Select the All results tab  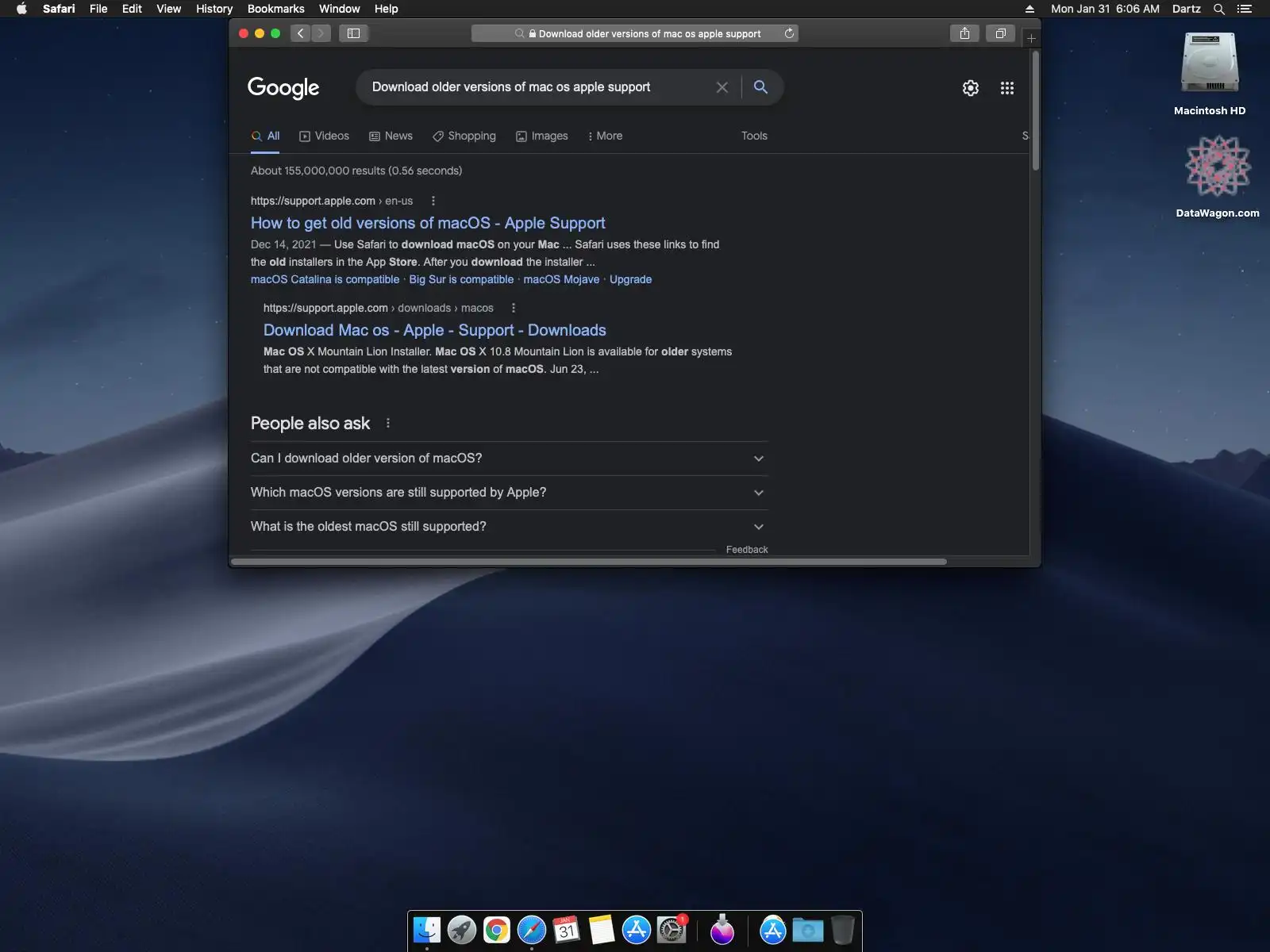(265, 136)
